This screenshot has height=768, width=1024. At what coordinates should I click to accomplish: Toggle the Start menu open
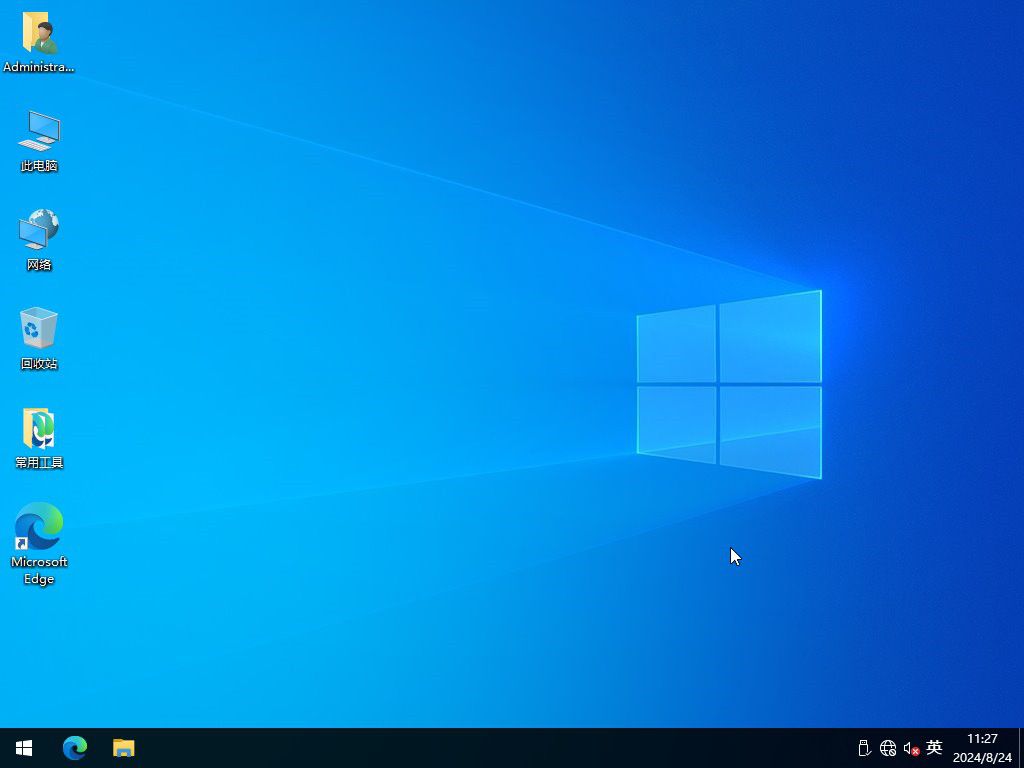tap(22, 748)
